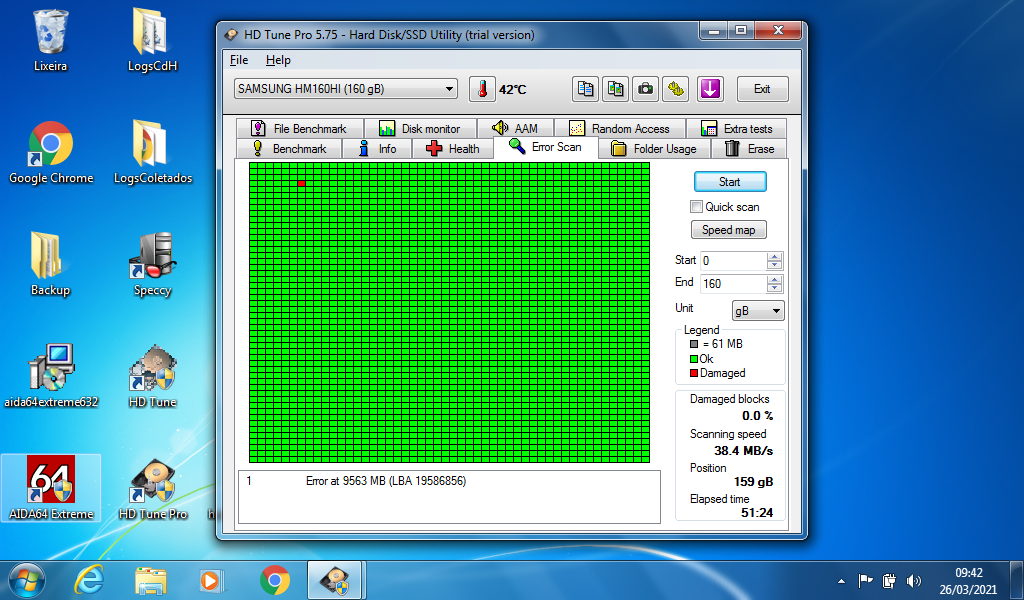Image resolution: width=1024 pixels, height=600 pixels.
Task: Select HD Tune Pro desktop shortcut
Action: pyautogui.click(x=153, y=488)
